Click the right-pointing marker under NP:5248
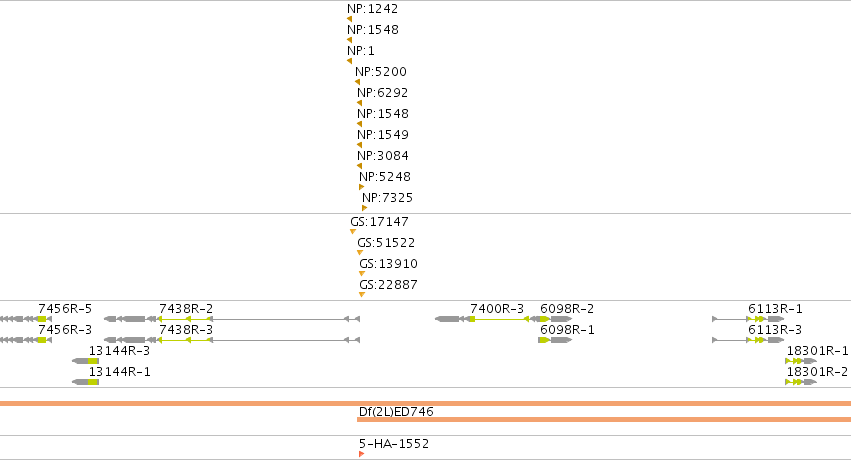Viewport: 851px width, 460px height. (x=361, y=187)
